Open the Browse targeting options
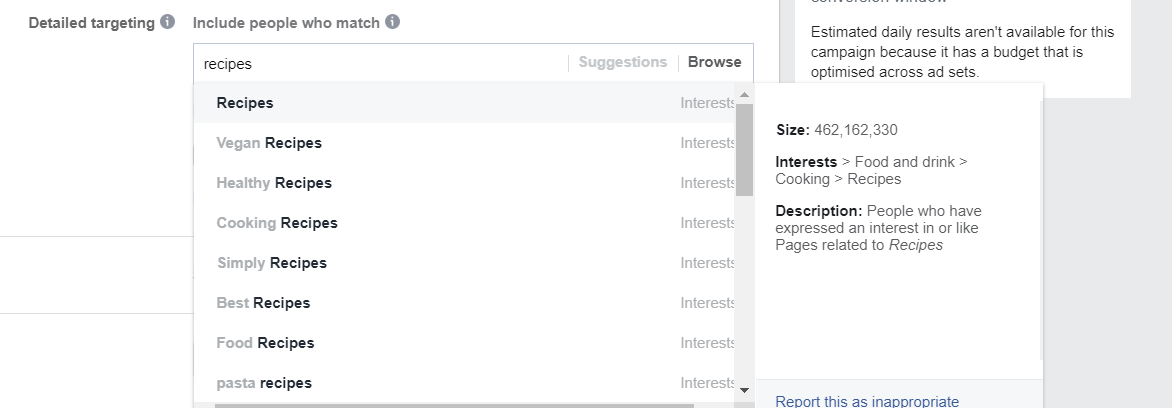 (x=715, y=63)
